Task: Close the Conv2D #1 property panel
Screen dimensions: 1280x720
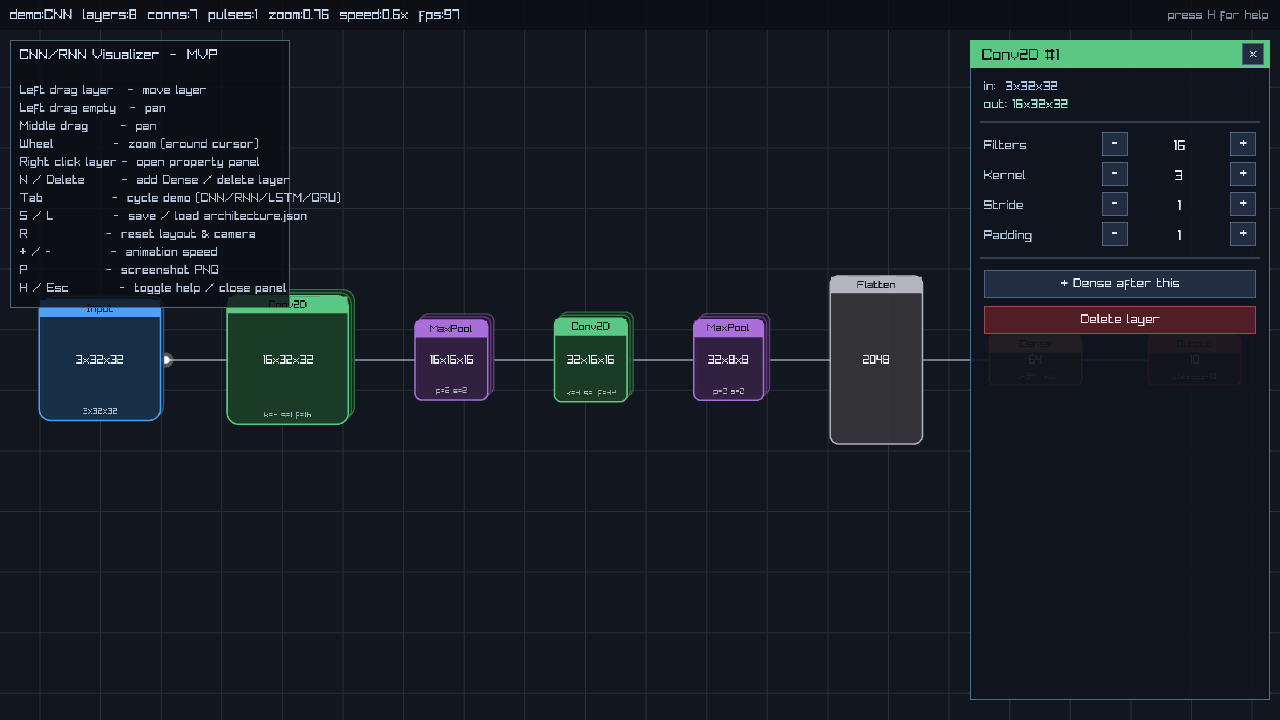Action: click(1253, 54)
